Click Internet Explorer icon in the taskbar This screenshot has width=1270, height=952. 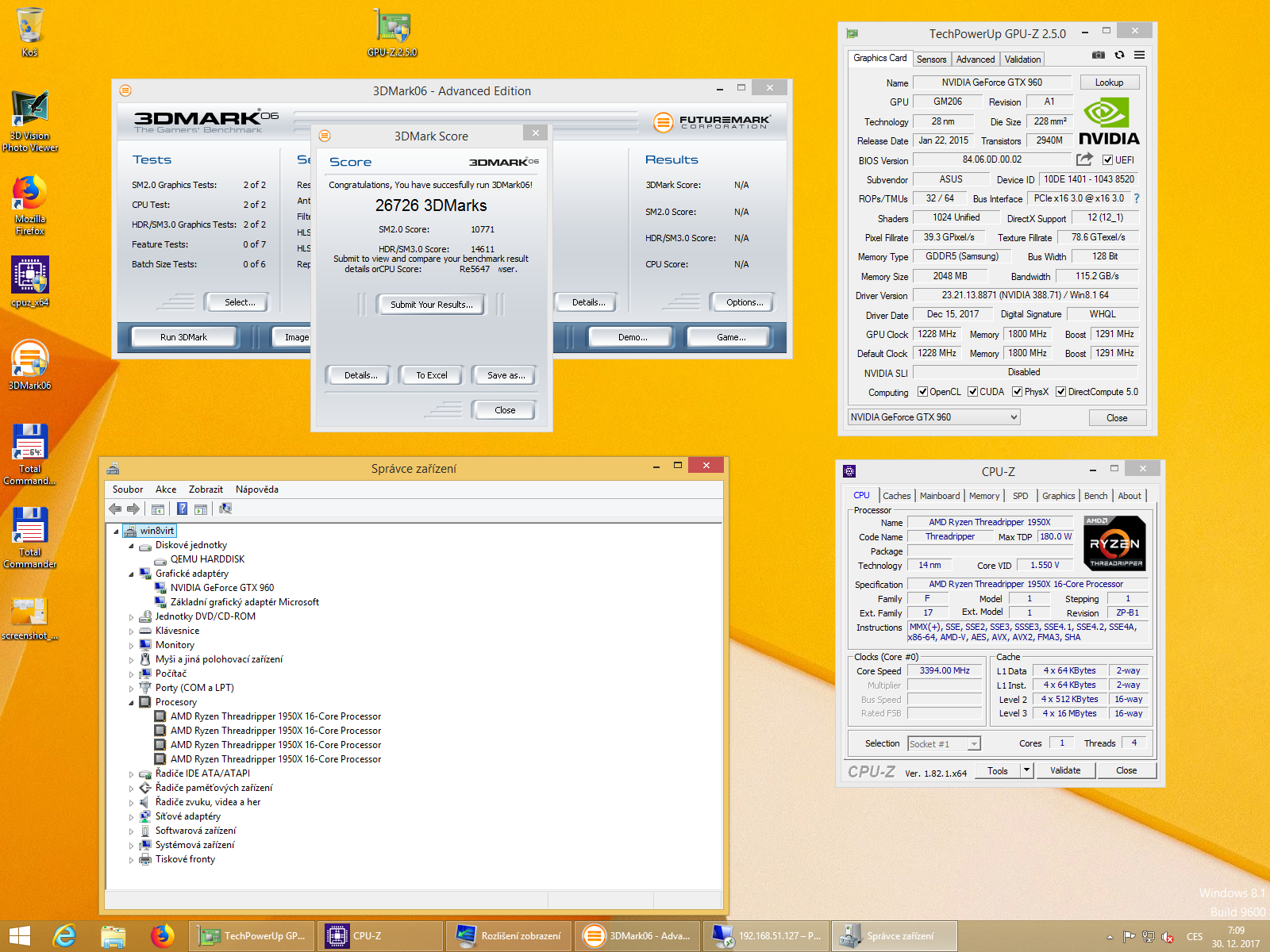64,936
